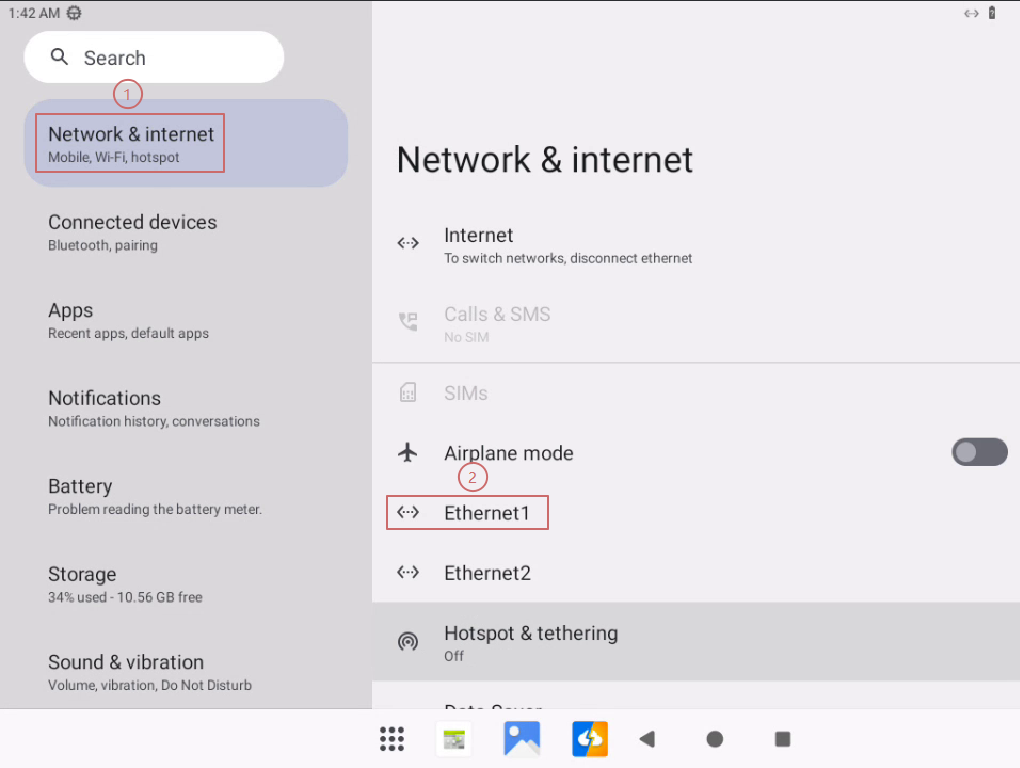Tap the recent apps square button

click(x=783, y=739)
